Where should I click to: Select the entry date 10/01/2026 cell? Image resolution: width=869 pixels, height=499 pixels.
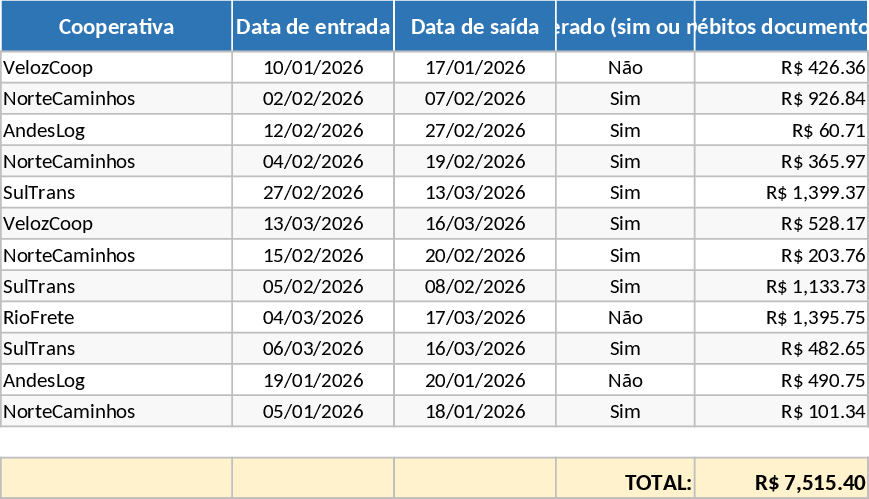pos(313,68)
